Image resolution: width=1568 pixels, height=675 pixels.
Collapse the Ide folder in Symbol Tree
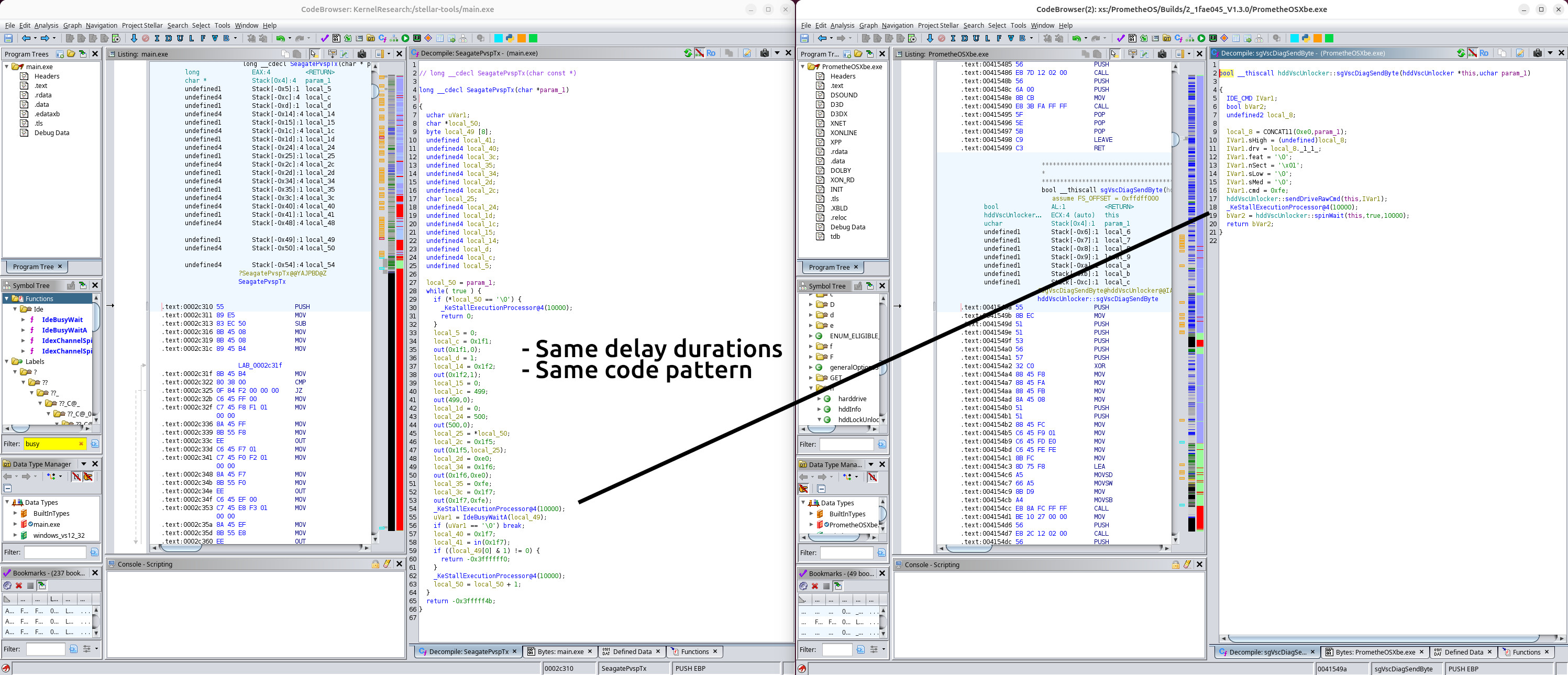[15, 308]
